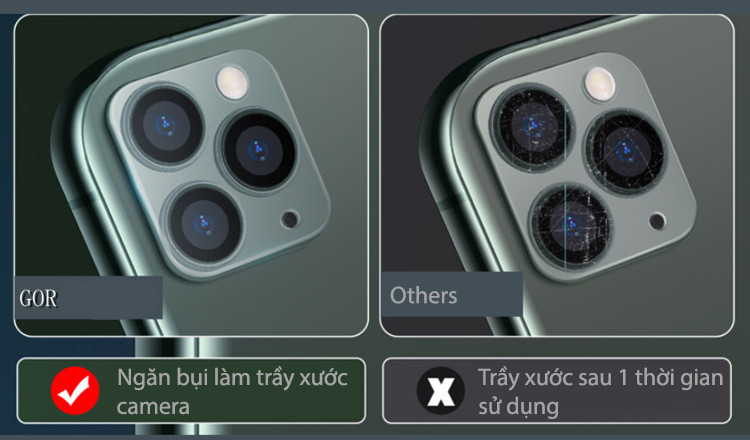Select the GOR comparison image panel
The width and height of the screenshot is (750, 440).
(191, 176)
